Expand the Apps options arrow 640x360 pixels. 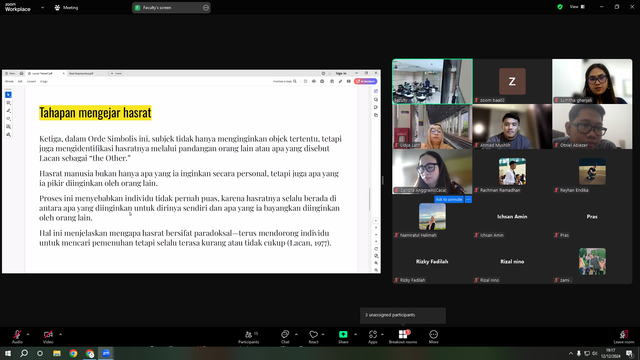(x=382, y=334)
